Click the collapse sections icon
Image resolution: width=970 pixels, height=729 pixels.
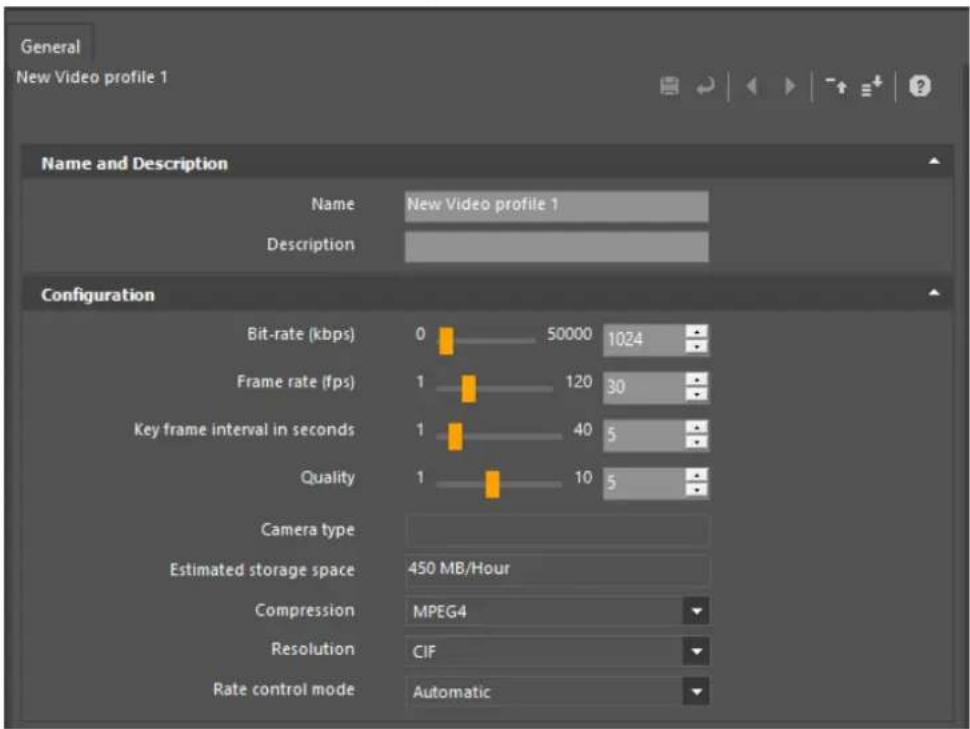836,86
